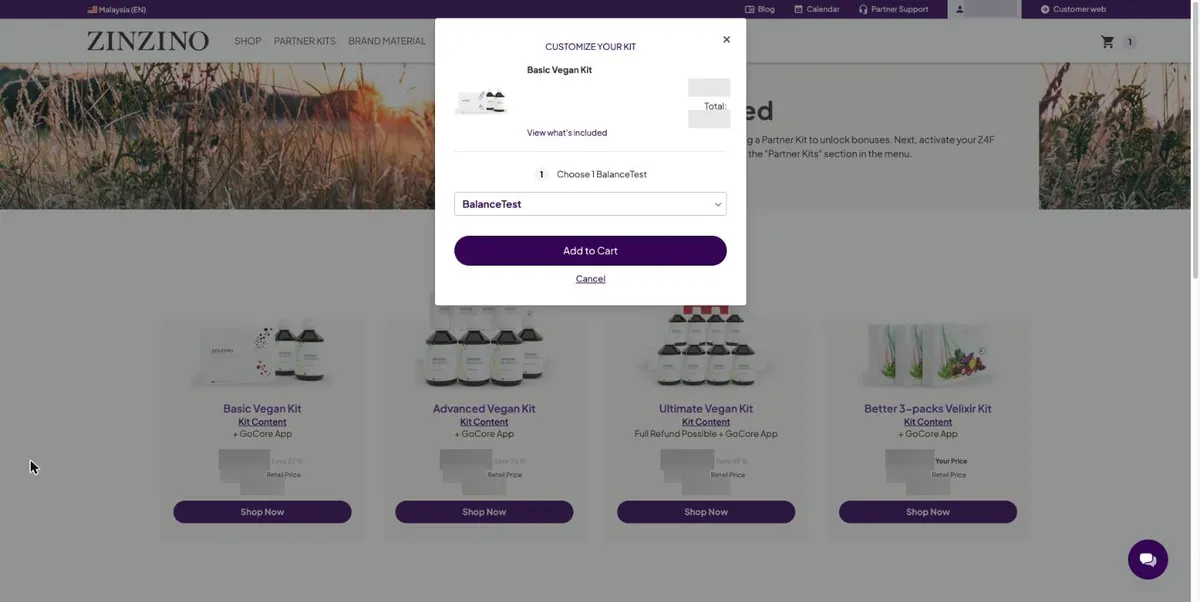Open the SHOP menu
Image resolution: width=1200 pixels, height=602 pixels.
pyautogui.click(x=248, y=41)
